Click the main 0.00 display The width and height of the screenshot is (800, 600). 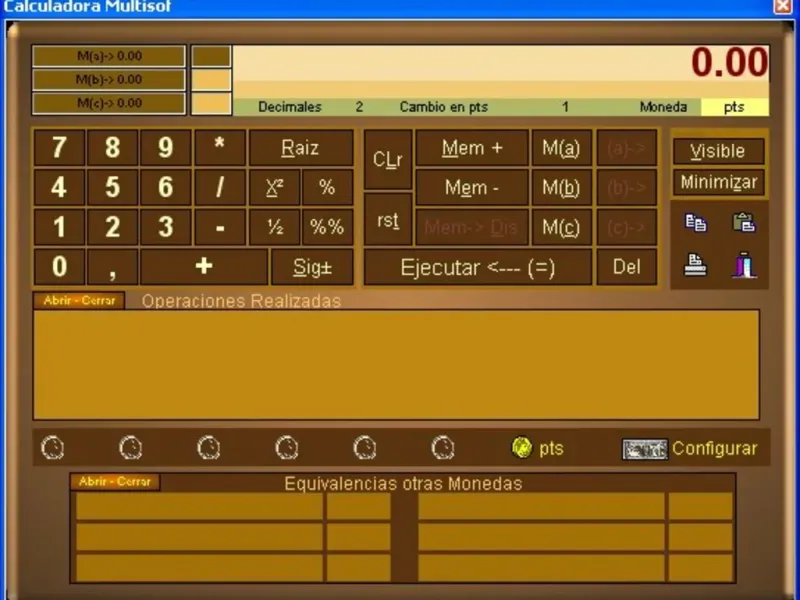point(501,63)
